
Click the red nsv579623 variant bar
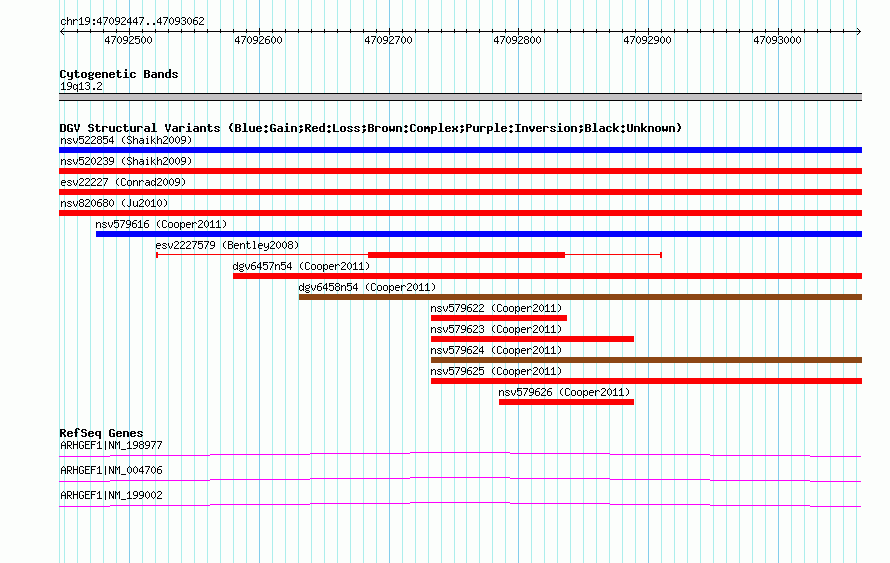532,339
